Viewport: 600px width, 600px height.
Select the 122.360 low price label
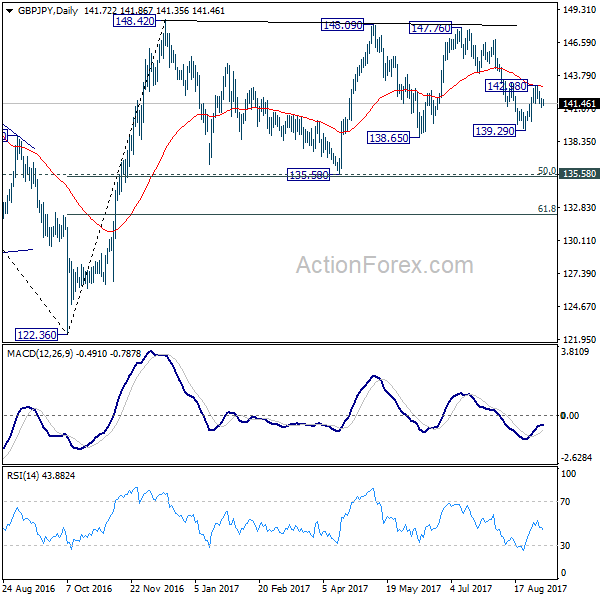click(37, 335)
